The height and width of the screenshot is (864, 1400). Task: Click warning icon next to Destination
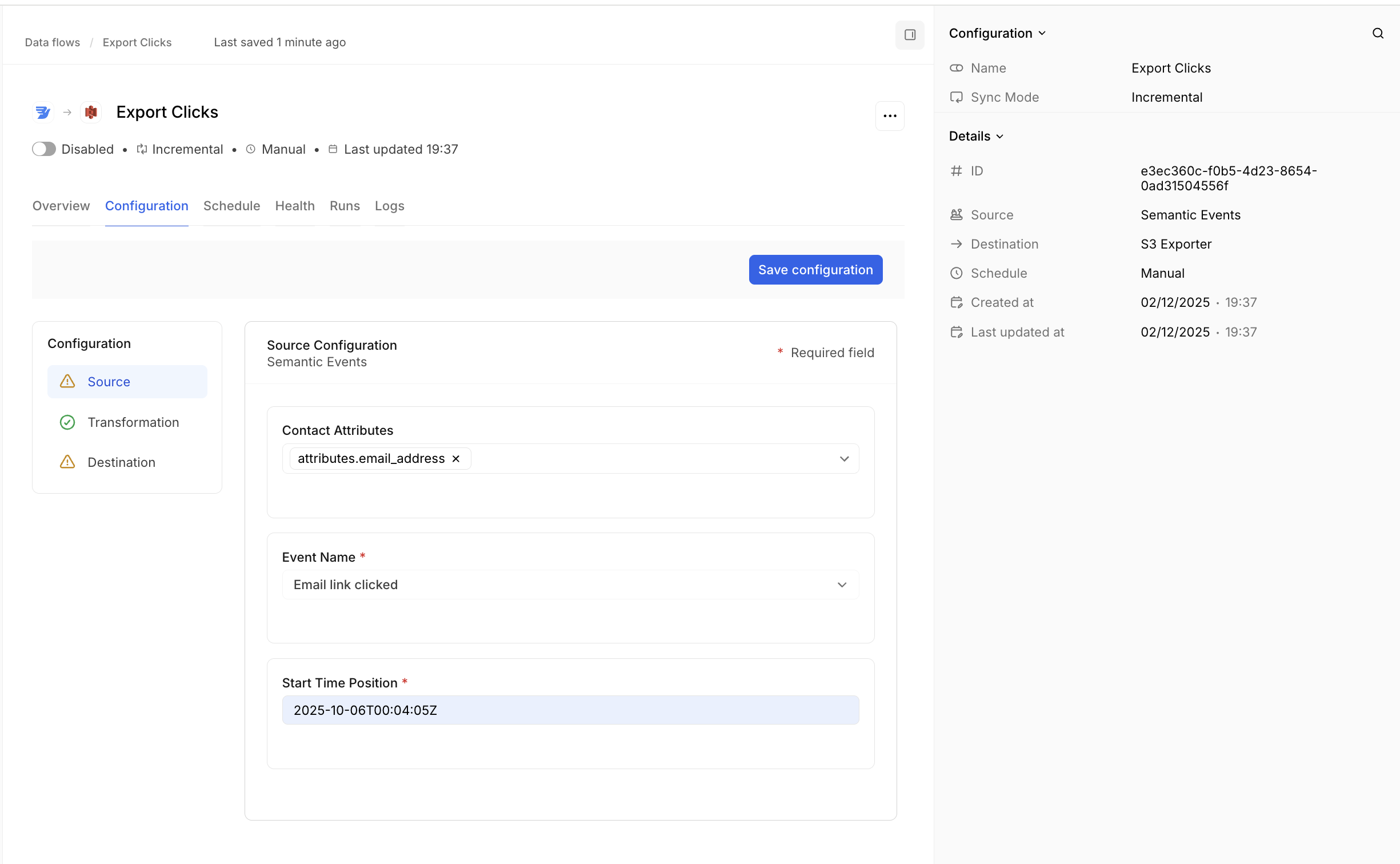tap(67, 462)
